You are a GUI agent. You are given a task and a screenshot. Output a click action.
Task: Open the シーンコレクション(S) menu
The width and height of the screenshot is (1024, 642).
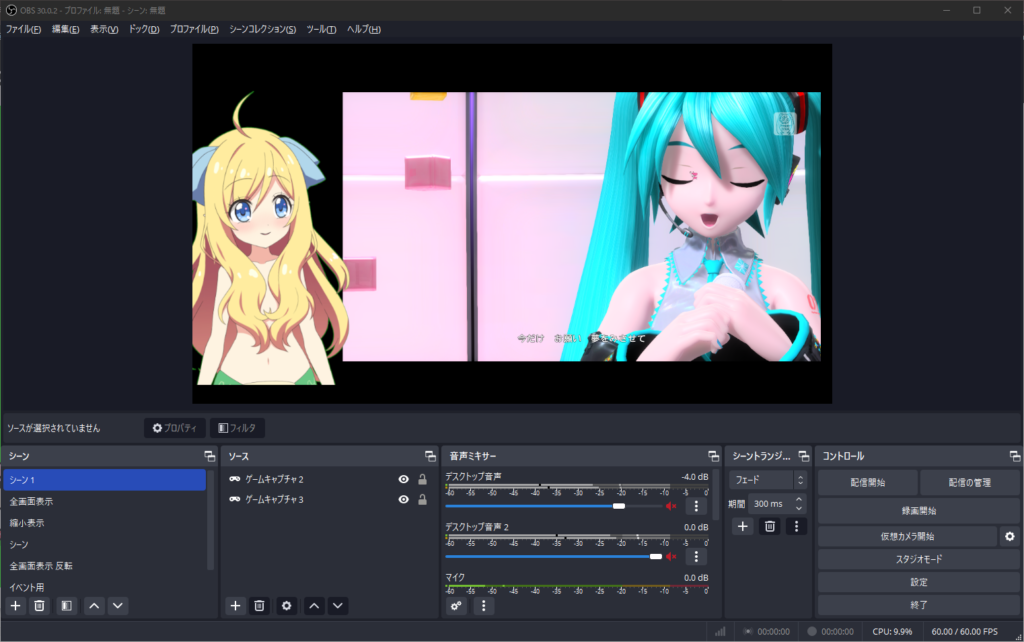tap(262, 29)
